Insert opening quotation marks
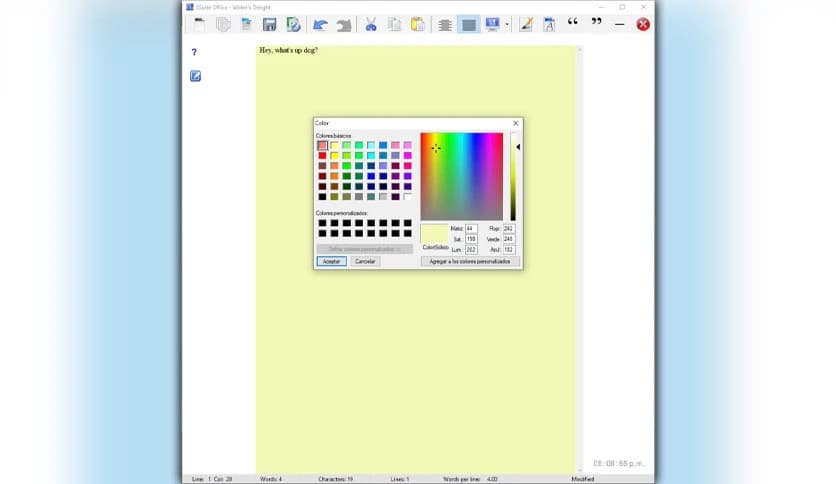 573,22
